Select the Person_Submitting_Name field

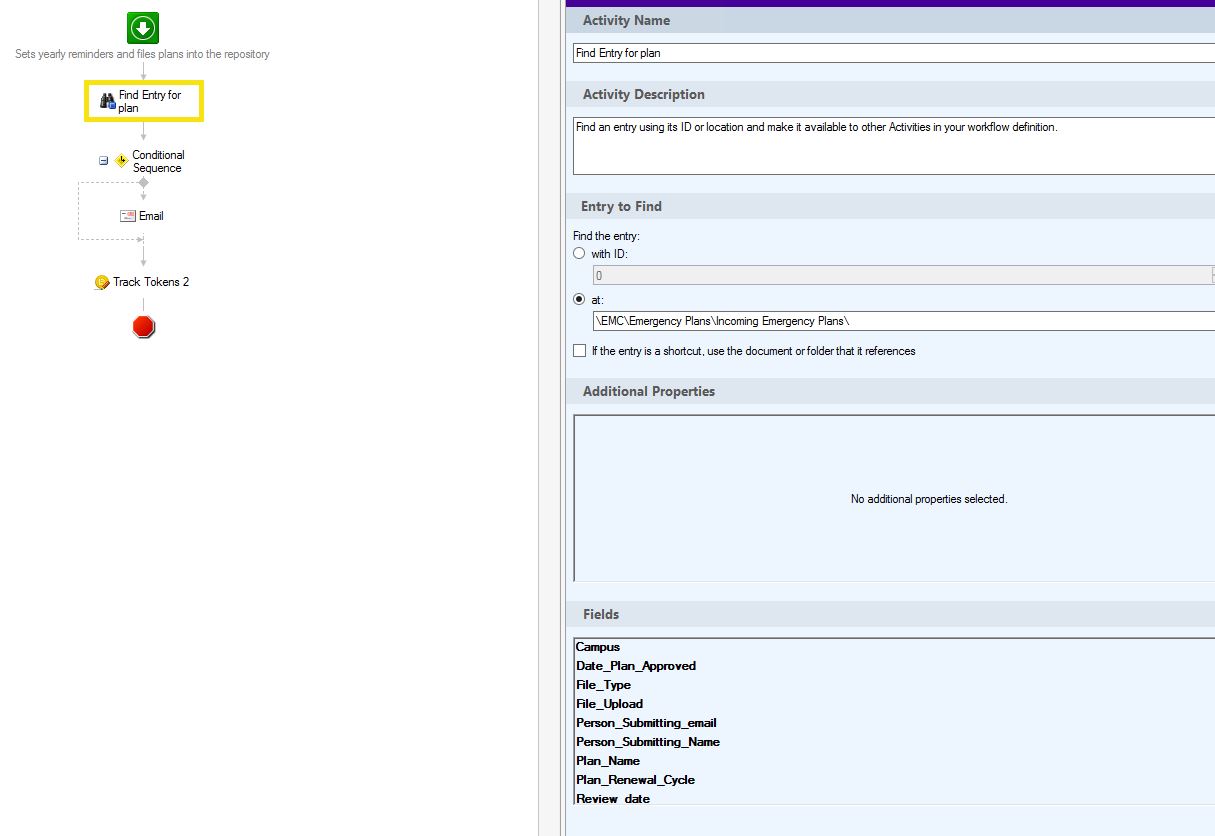648,742
